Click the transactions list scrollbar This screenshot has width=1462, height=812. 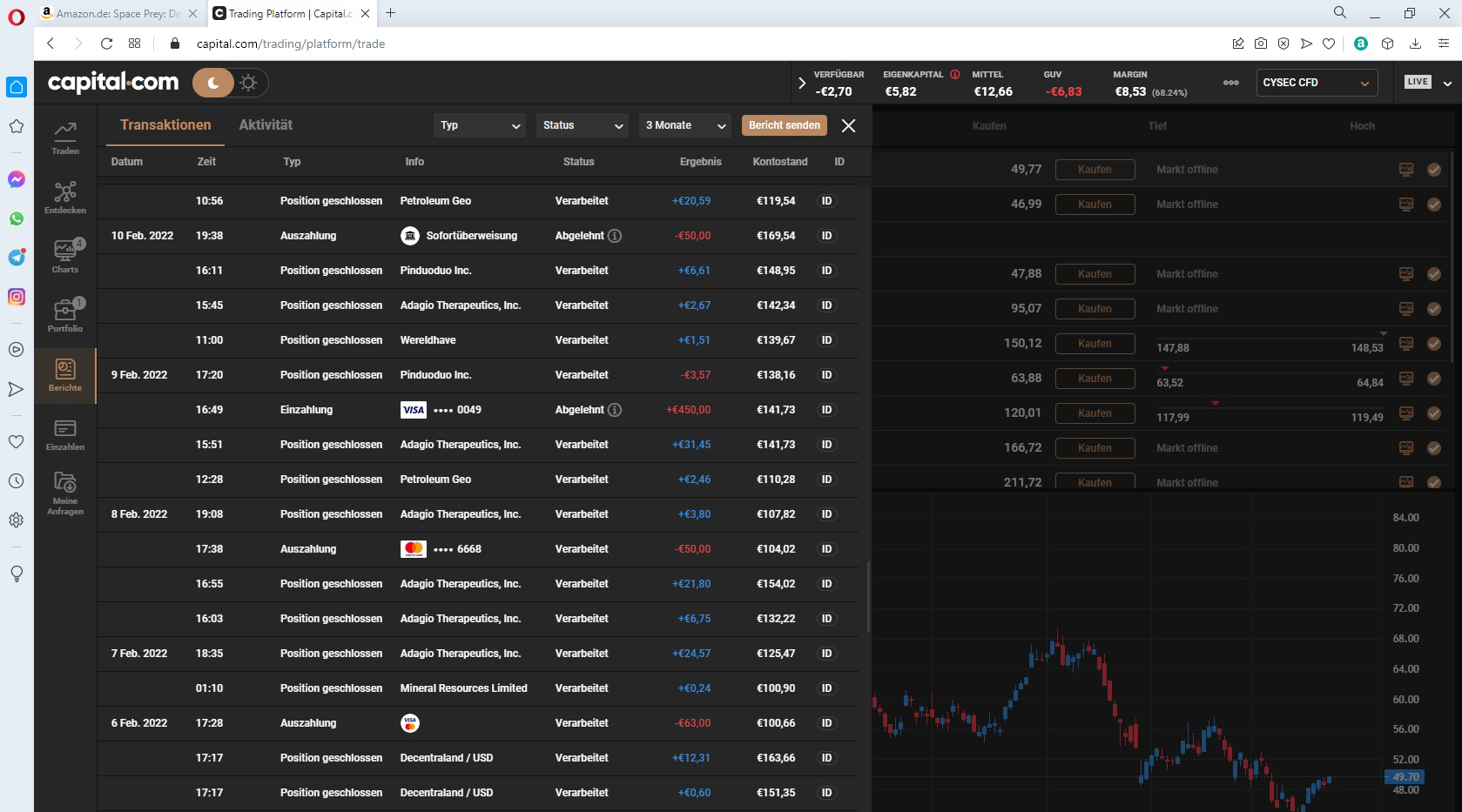(867, 597)
